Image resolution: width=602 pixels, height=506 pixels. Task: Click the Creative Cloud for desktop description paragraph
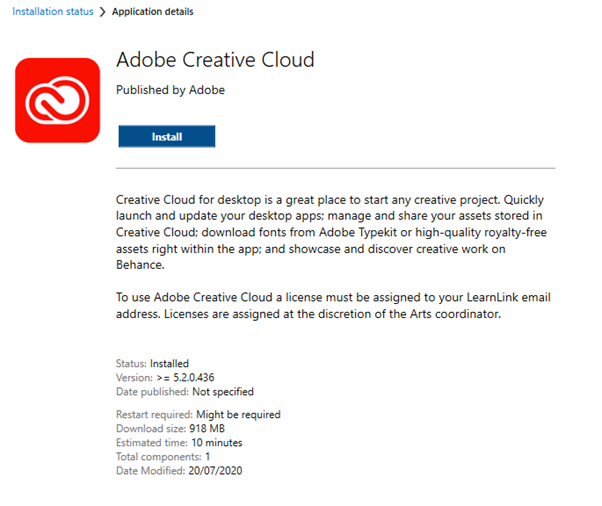coord(333,232)
